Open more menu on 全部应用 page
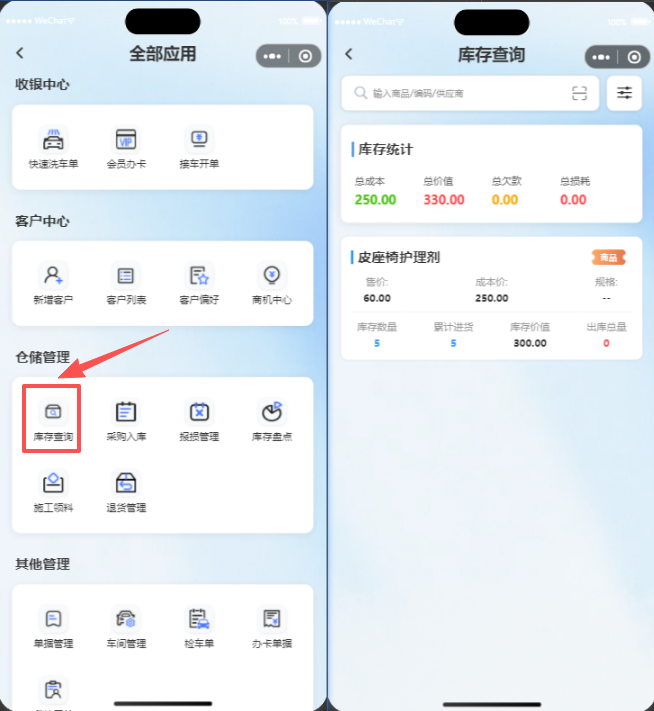Viewport: 654px width, 711px height. (x=272, y=56)
